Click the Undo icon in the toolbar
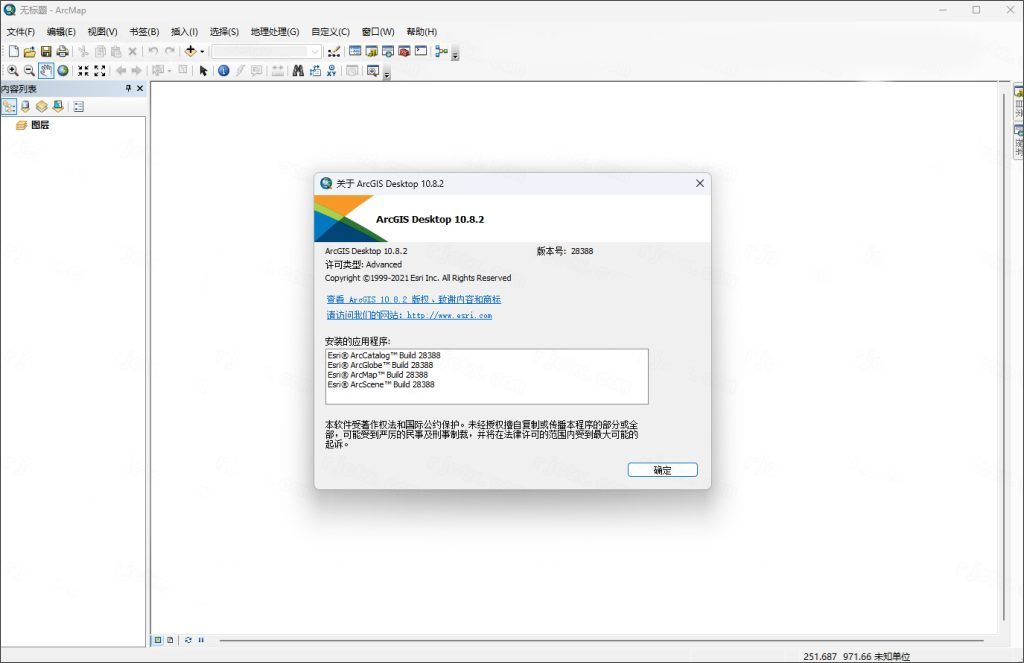The height and width of the screenshot is (663, 1024). tap(152, 51)
